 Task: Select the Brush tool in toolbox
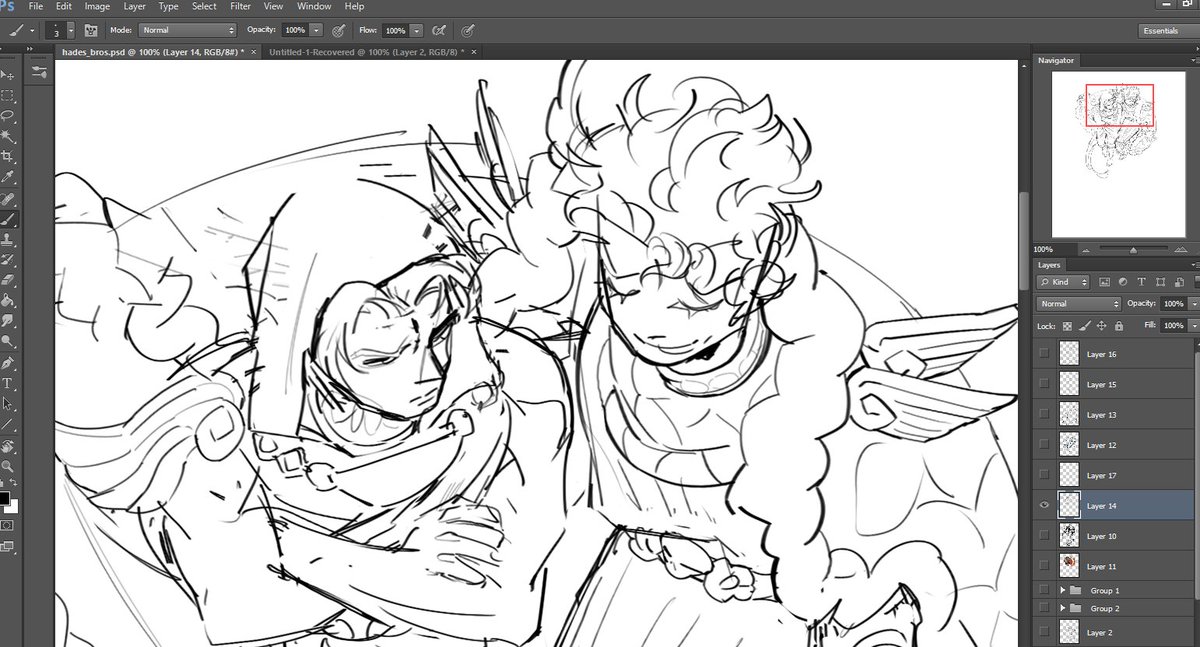tap(7, 219)
